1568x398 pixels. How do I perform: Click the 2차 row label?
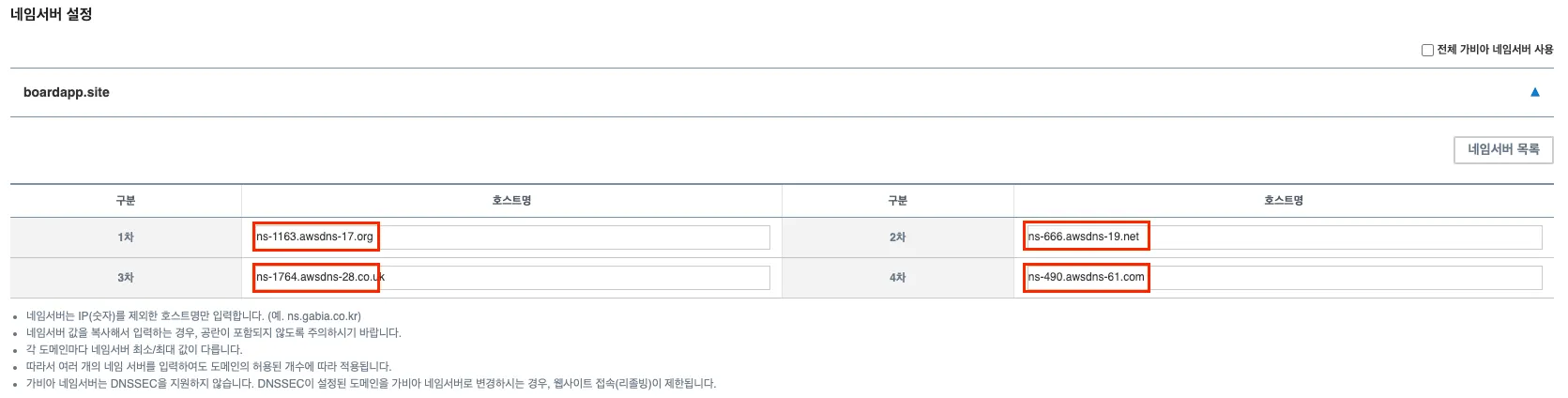click(898, 237)
